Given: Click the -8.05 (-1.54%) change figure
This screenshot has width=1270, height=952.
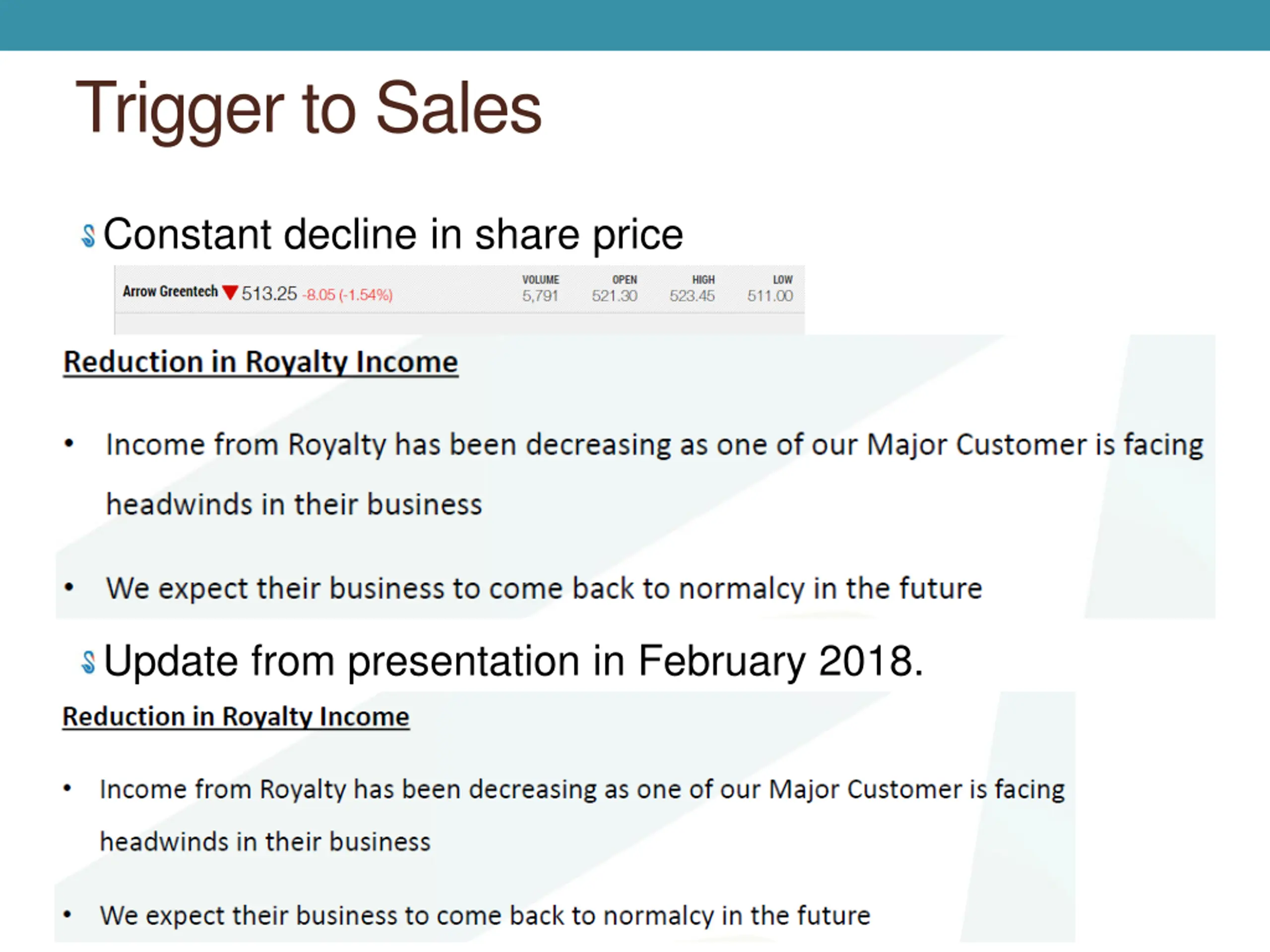Looking at the screenshot, I should 347,295.
